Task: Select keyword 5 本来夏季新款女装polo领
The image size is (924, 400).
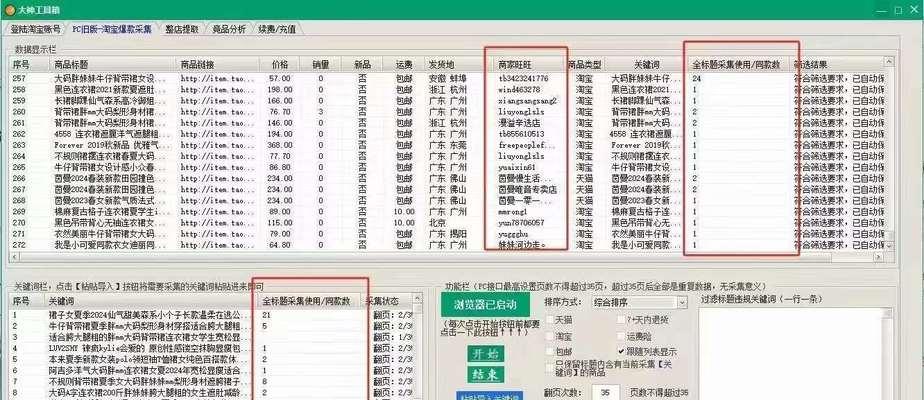Action: pyautogui.click(x=212, y=359)
